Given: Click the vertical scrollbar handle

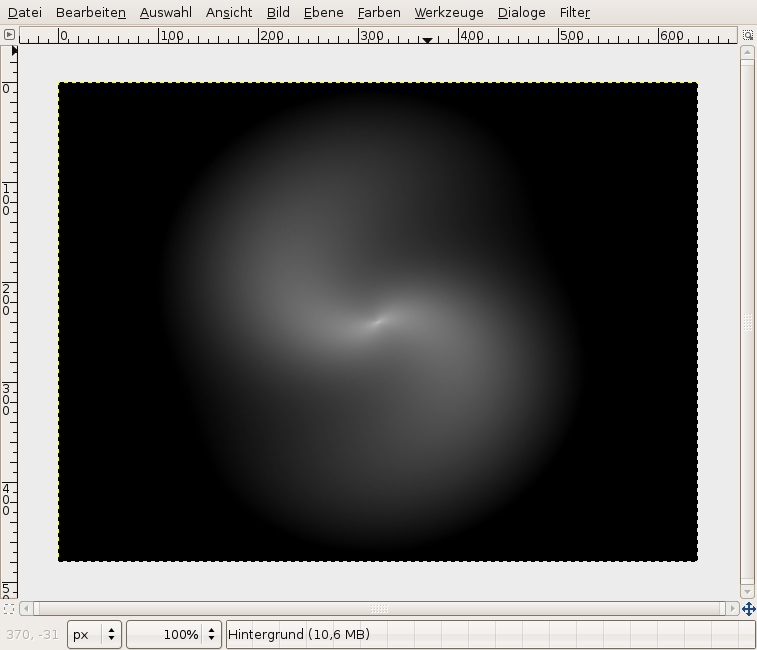Looking at the screenshot, I should (747, 322).
